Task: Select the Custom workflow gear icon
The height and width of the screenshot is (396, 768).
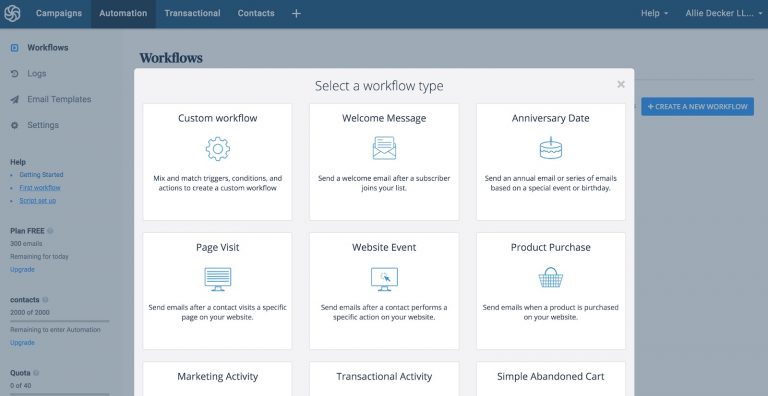Action: [217, 148]
